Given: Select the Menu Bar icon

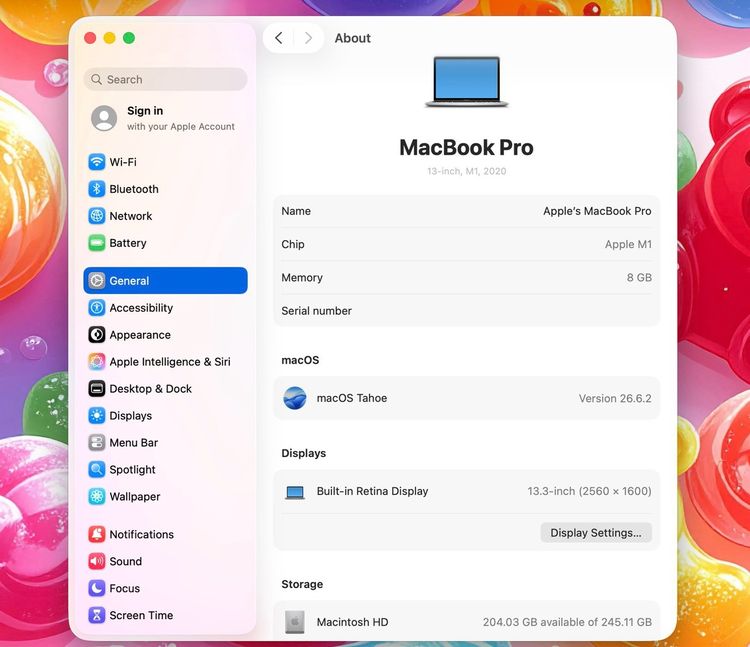Looking at the screenshot, I should [x=97, y=442].
